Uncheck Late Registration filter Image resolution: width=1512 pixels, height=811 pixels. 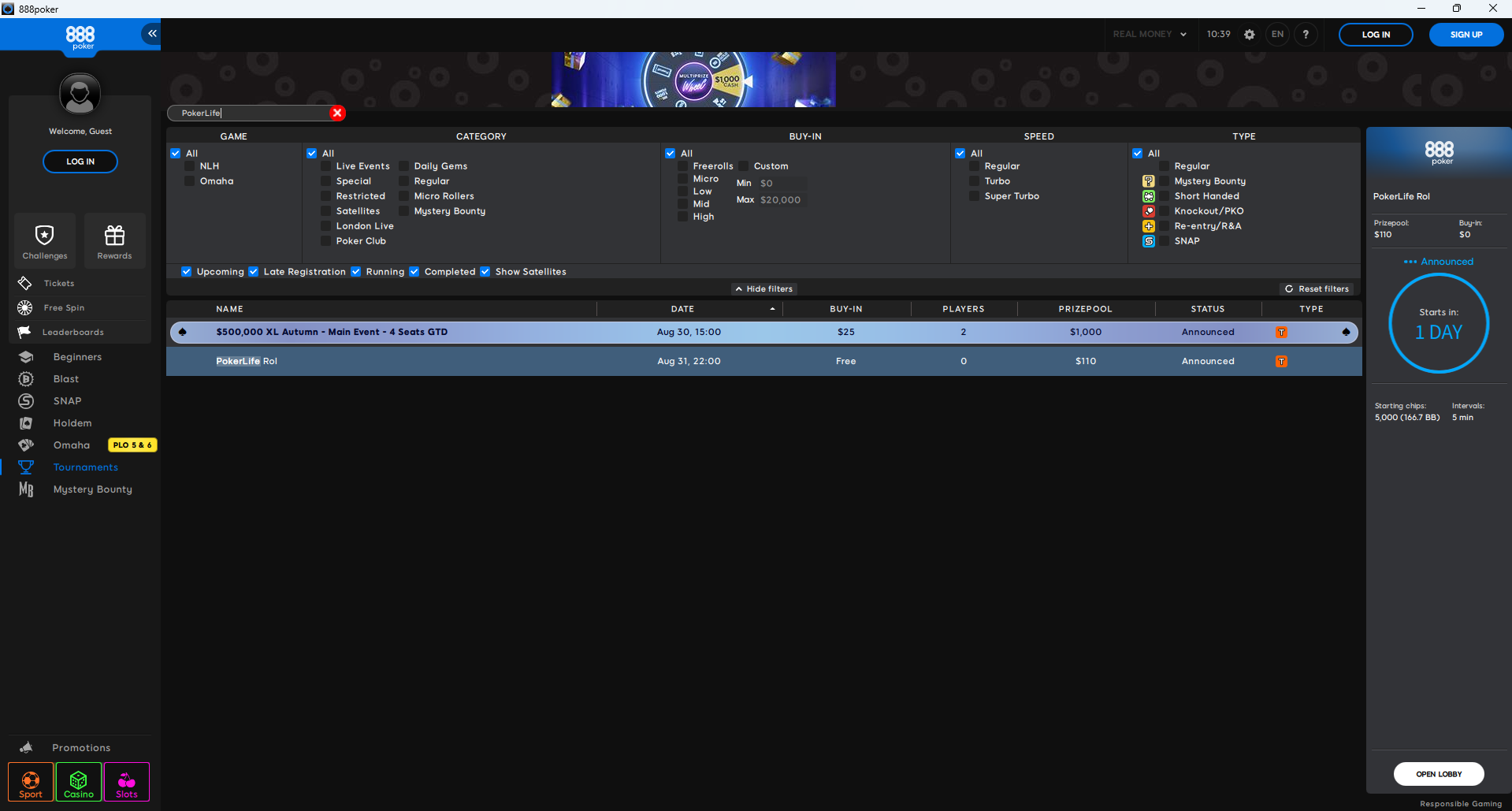tap(254, 272)
